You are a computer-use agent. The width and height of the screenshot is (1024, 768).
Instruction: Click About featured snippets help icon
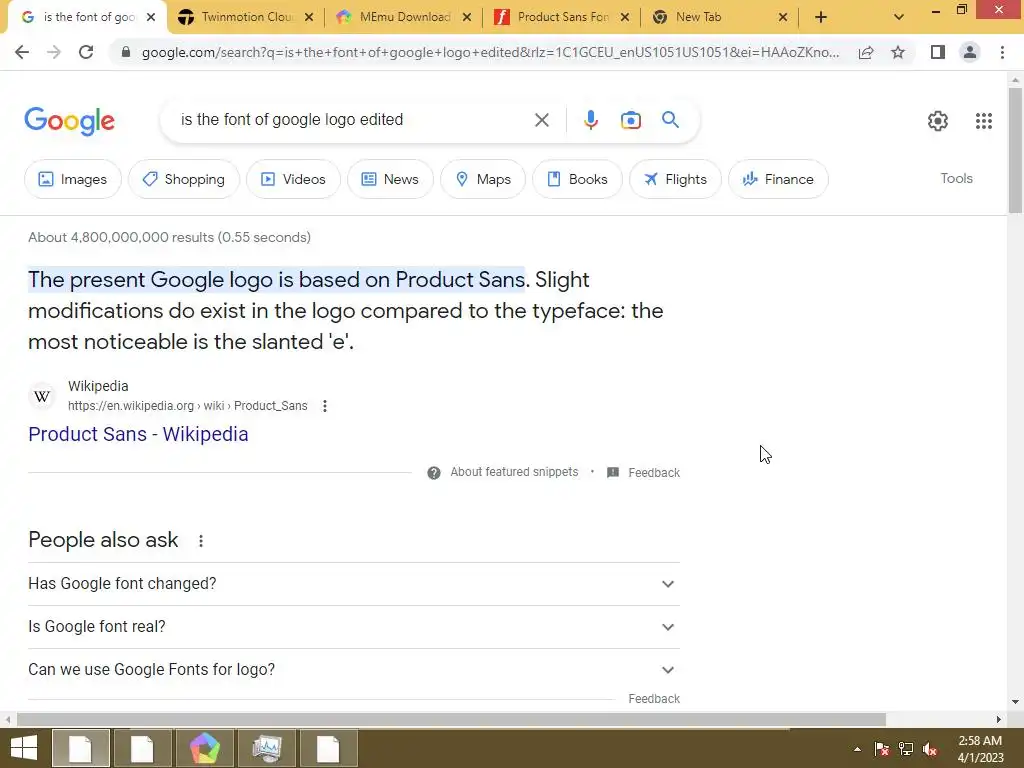(x=434, y=473)
